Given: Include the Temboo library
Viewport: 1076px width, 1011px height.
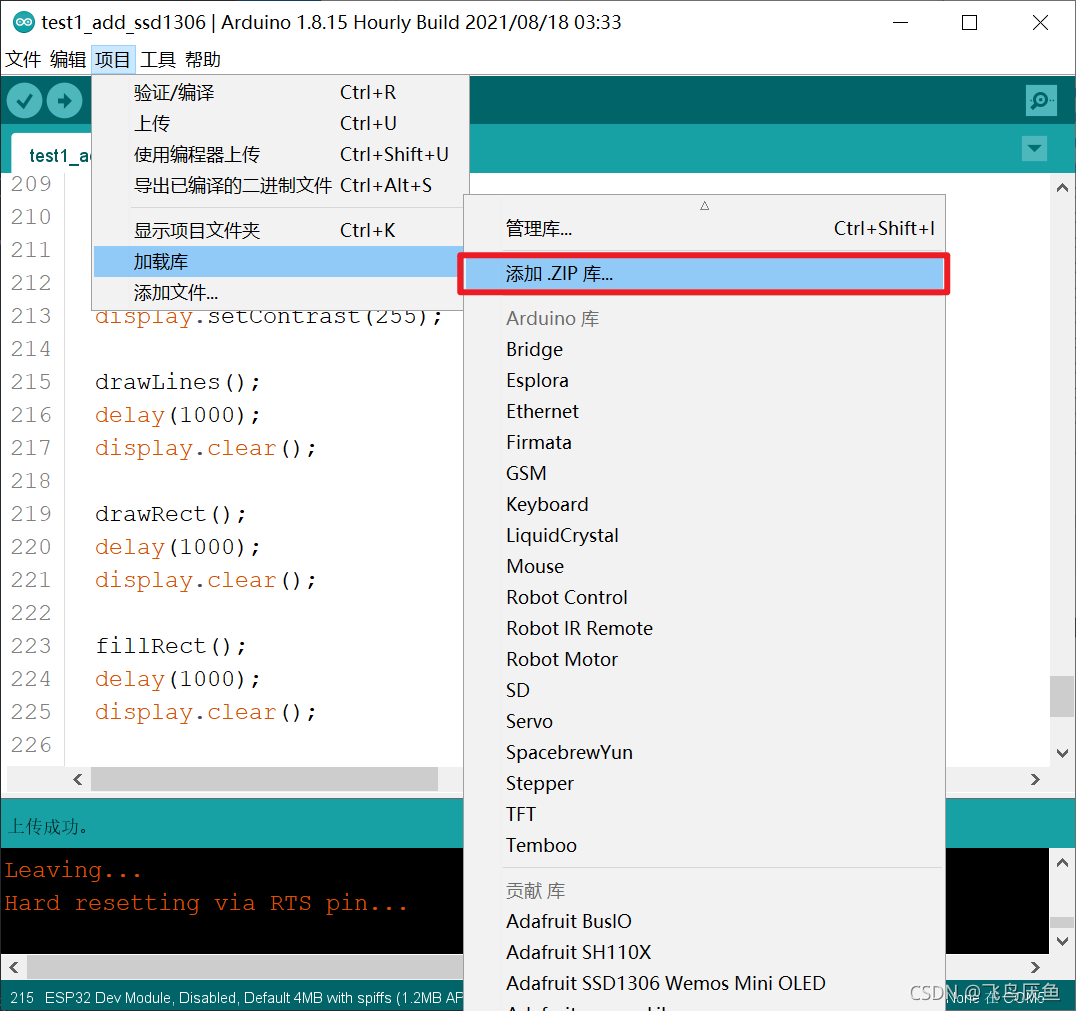Looking at the screenshot, I should (x=704, y=846).
